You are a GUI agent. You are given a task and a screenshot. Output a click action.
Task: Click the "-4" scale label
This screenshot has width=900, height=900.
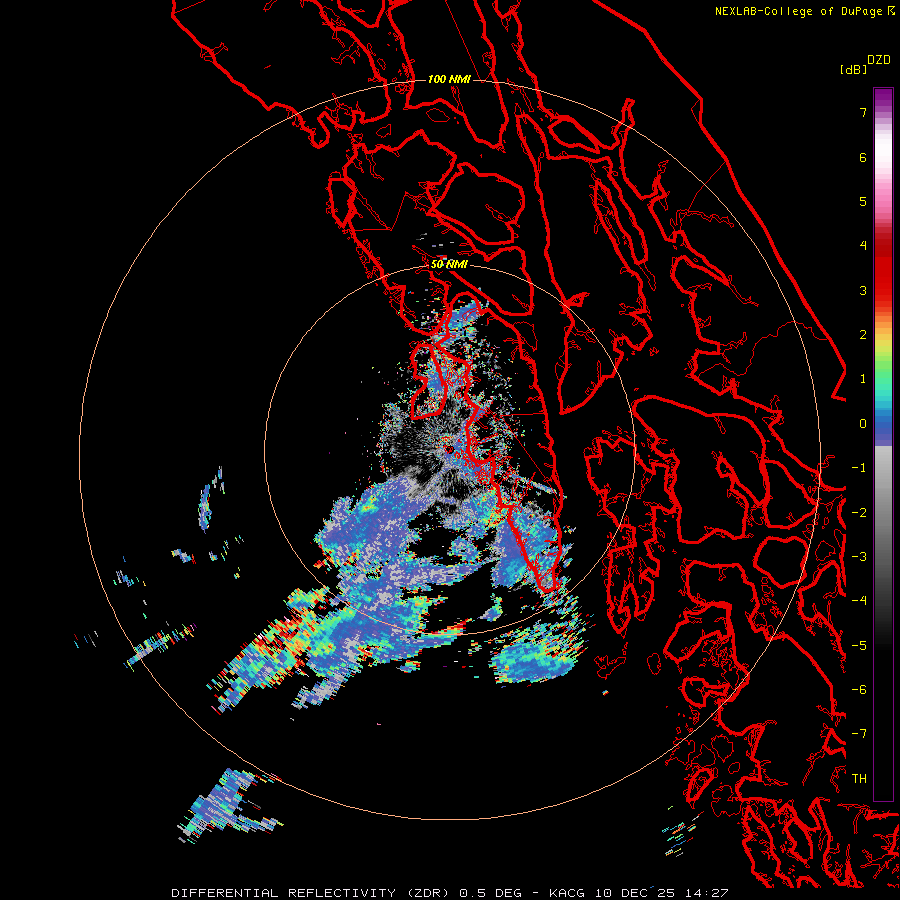pyautogui.click(x=859, y=601)
